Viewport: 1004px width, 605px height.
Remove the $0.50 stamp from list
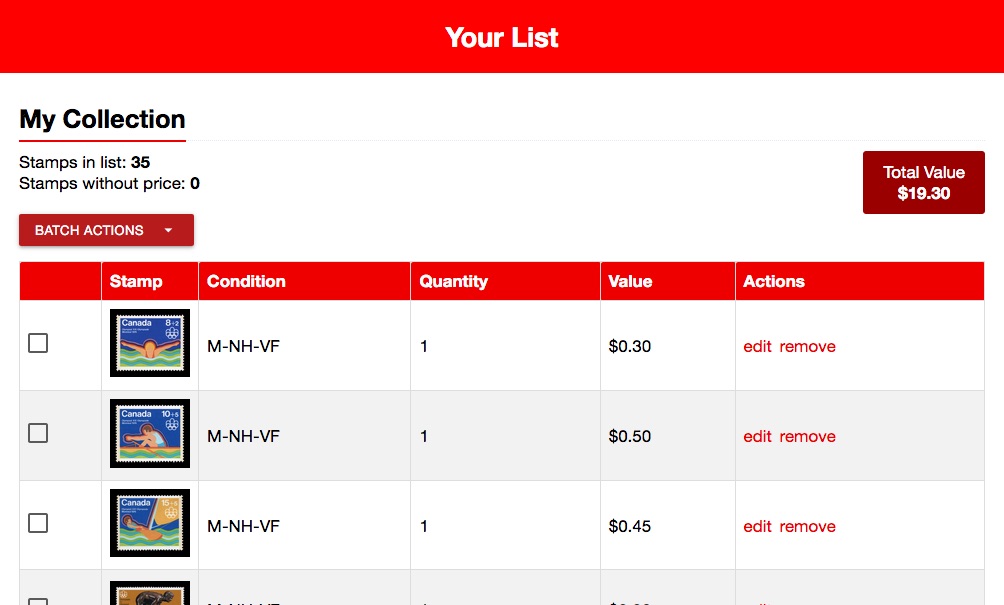[807, 437]
